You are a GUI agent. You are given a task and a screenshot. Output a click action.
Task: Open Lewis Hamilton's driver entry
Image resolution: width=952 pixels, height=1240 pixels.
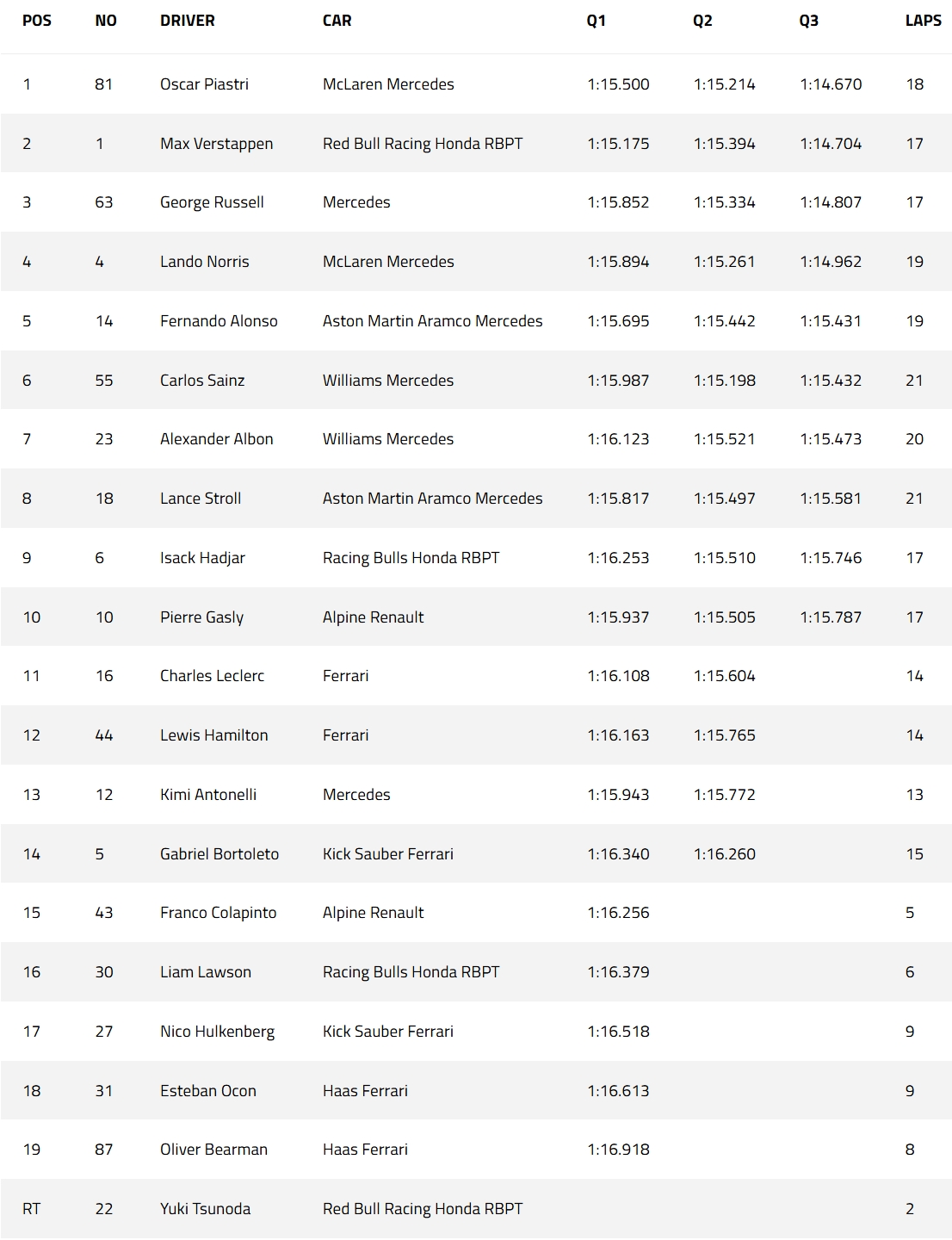(x=213, y=735)
